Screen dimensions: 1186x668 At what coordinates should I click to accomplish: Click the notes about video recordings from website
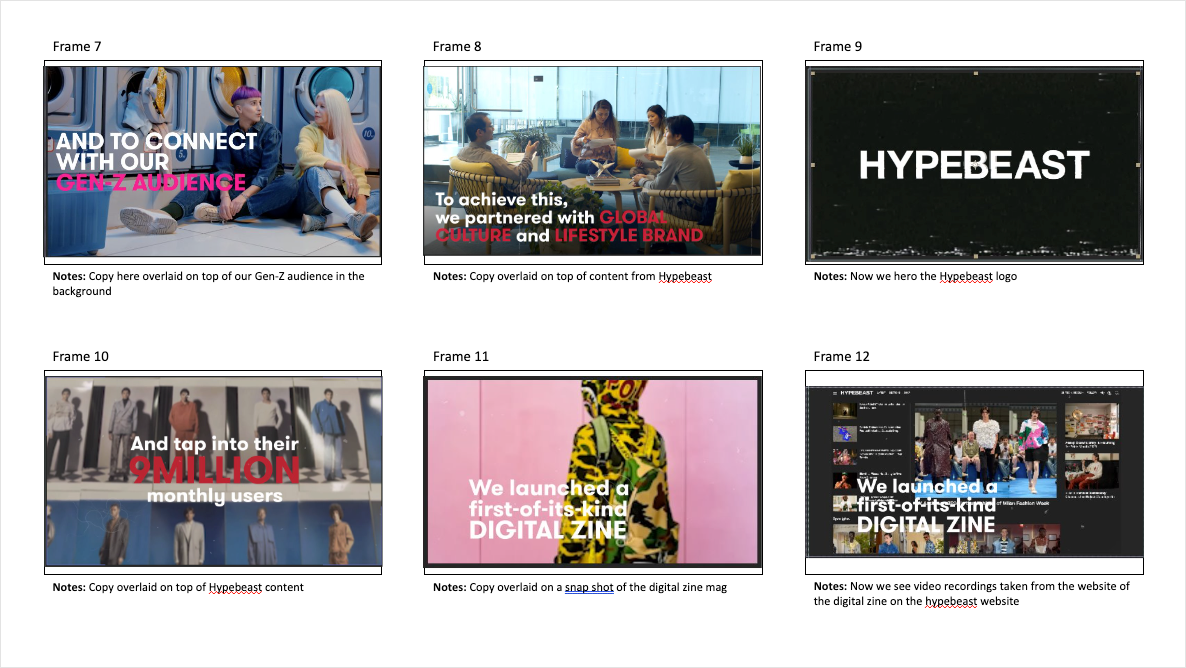[x=971, y=593]
